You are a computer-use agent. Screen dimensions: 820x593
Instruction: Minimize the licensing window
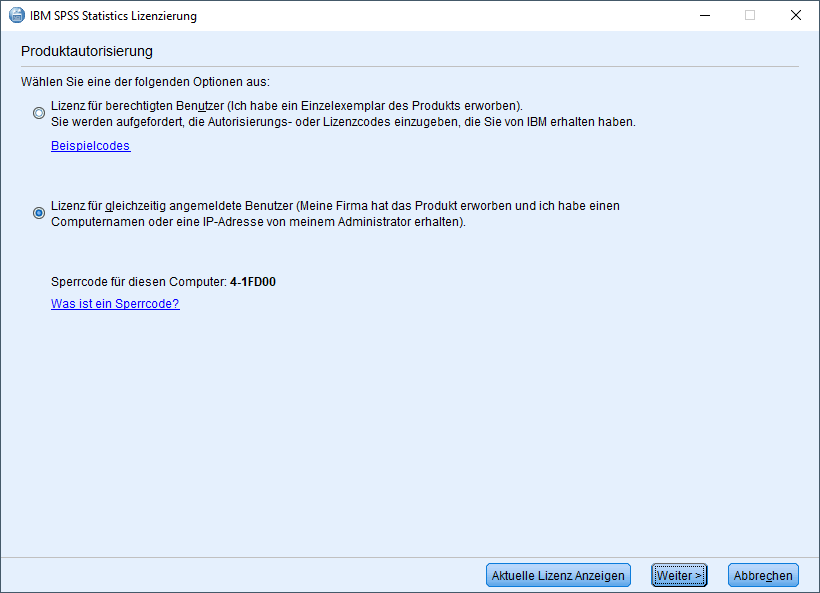tap(705, 15)
